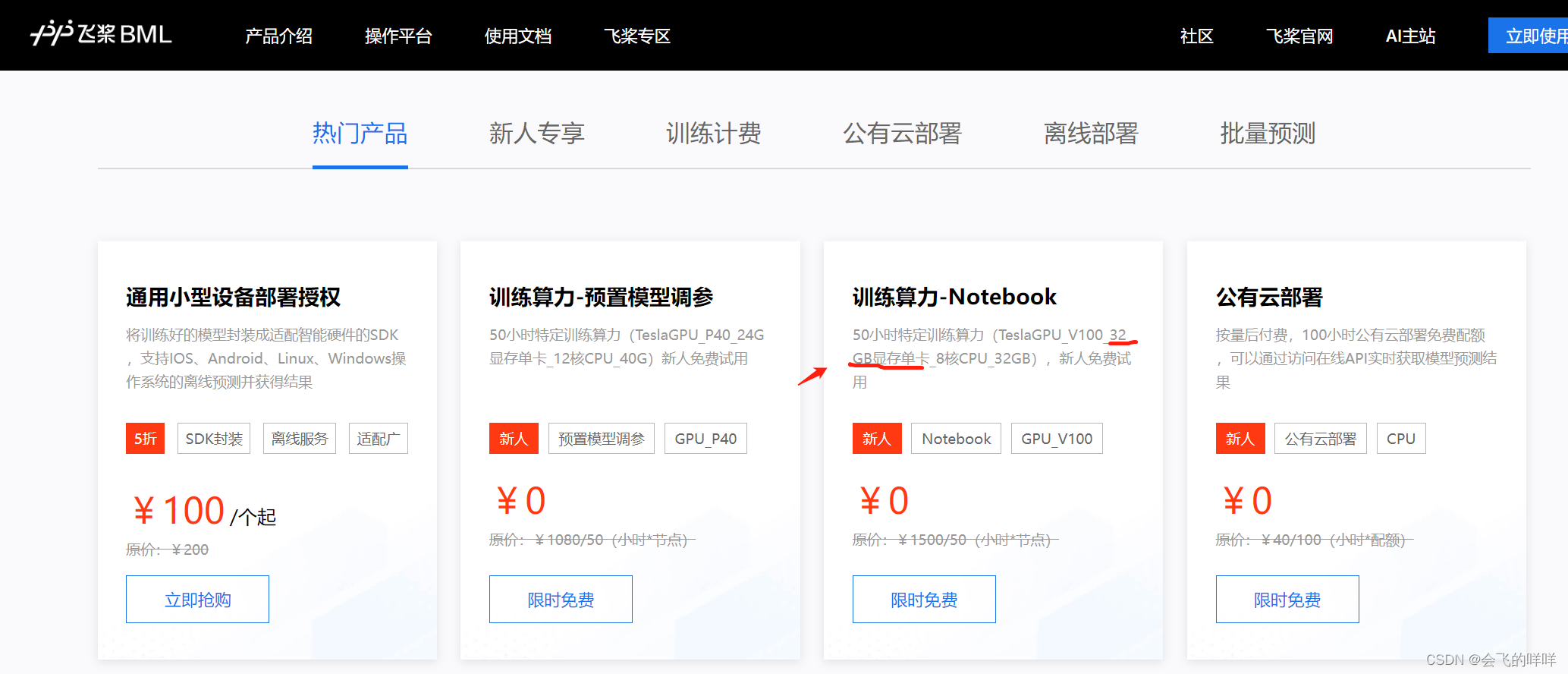Image resolution: width=1568 pixels, height=674 pixels.
Task: Click 新人 badge on Notebook card
Action: click(x=877, y=439)
